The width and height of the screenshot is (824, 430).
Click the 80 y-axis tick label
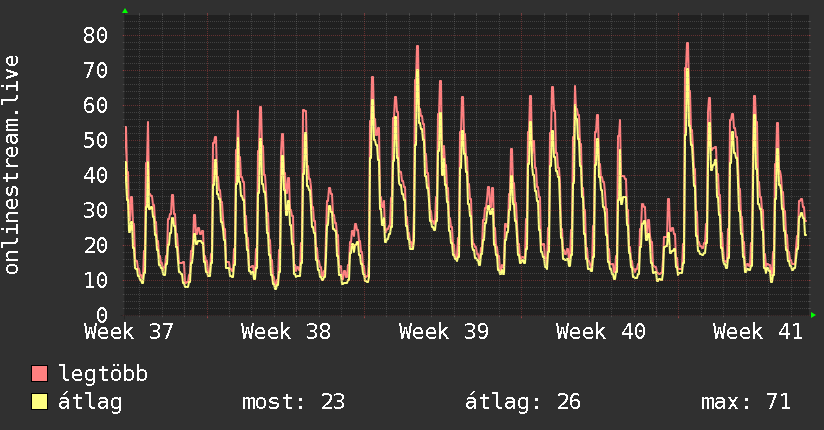(x=96, y=36)
